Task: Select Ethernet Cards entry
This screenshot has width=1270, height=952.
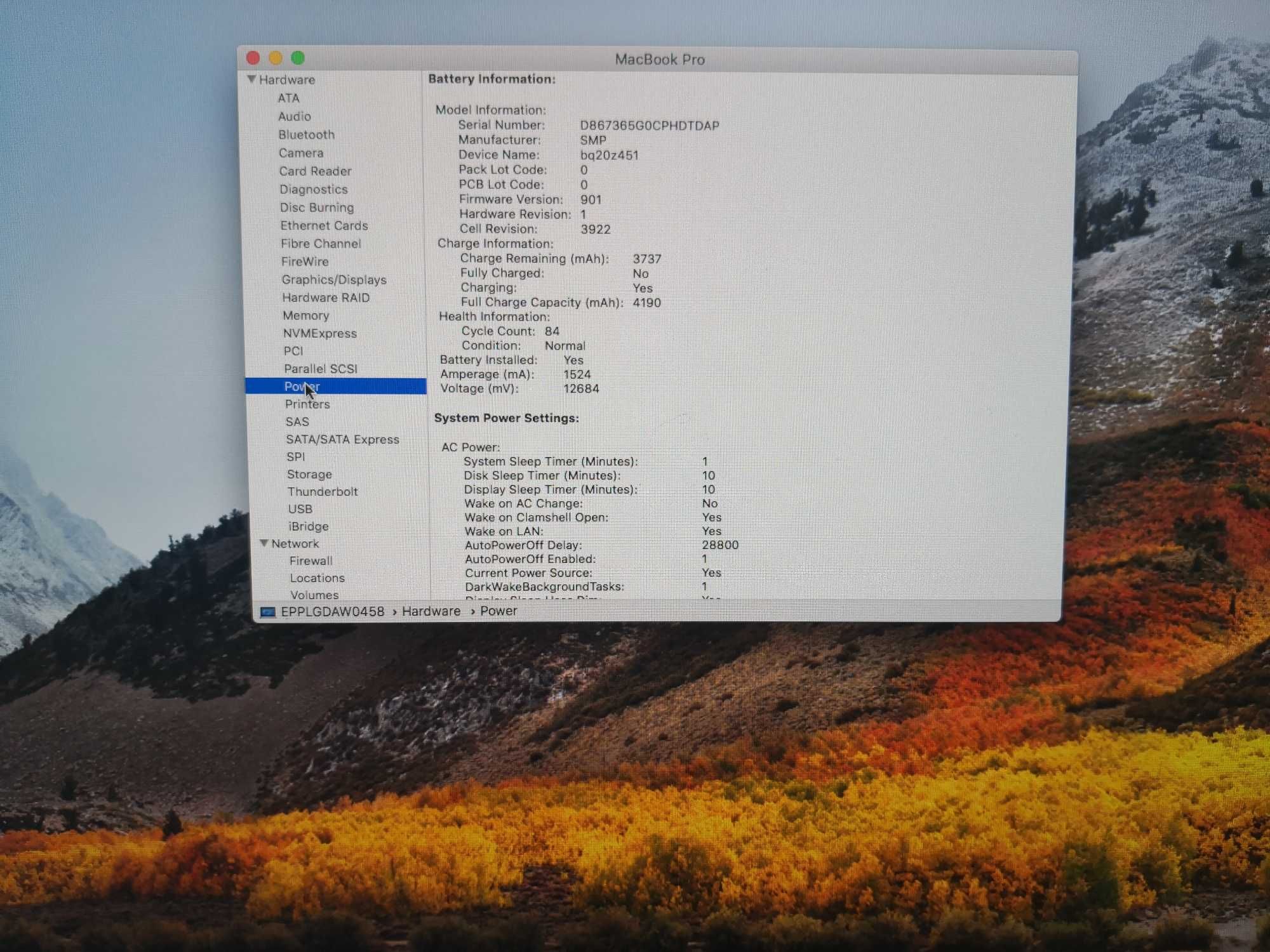Action: point(324,225)
